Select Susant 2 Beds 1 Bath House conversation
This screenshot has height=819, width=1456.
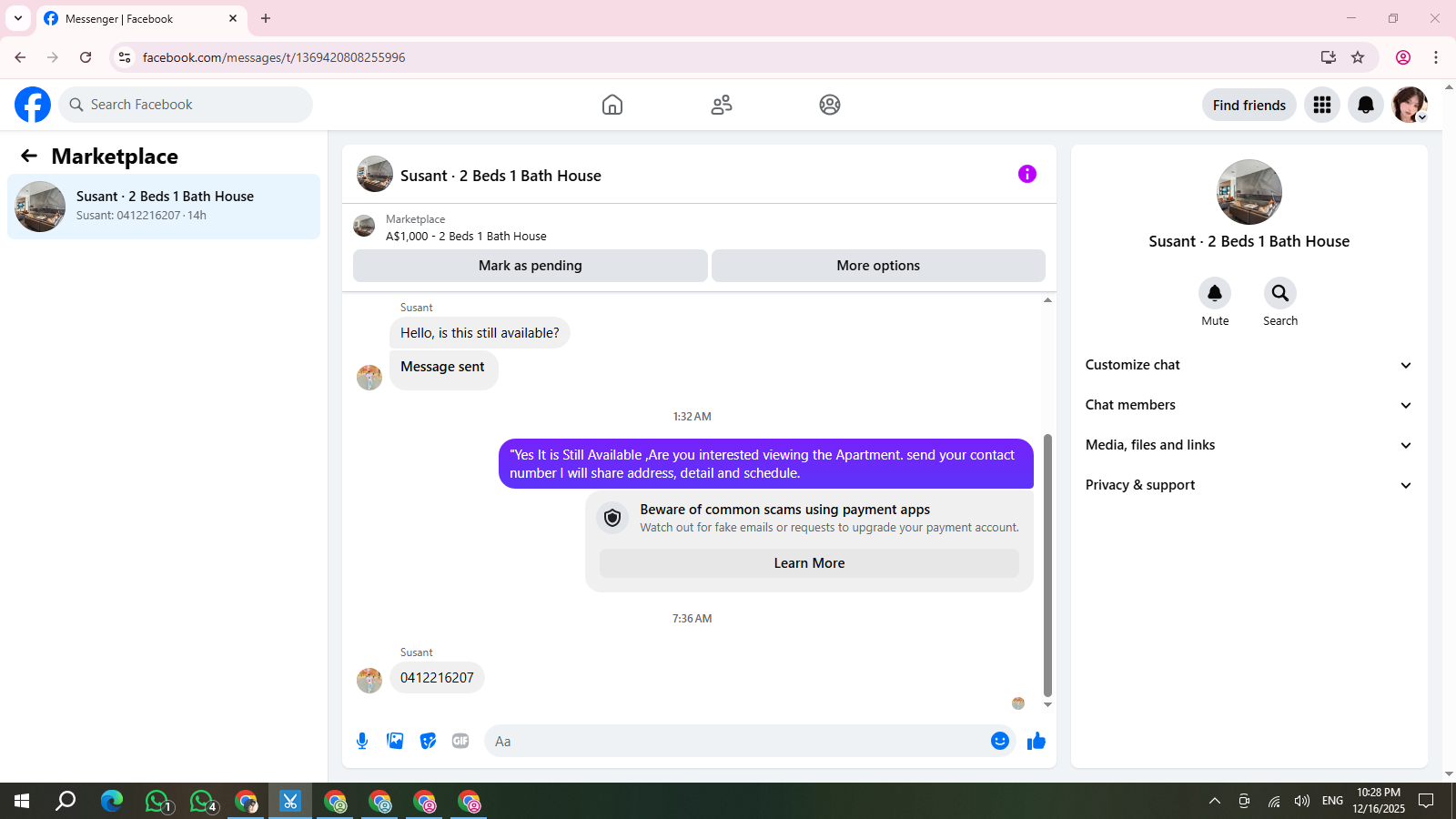coord(164,207)
